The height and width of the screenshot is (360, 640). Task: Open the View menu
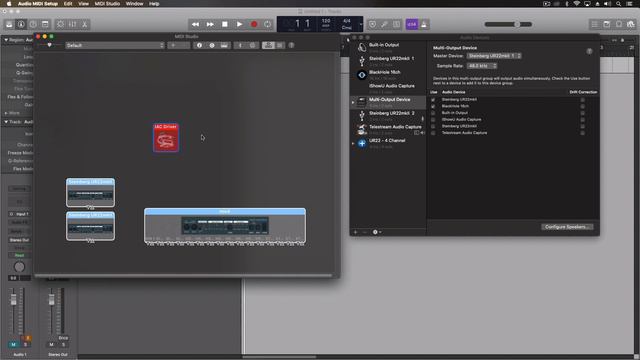[83, 4]
